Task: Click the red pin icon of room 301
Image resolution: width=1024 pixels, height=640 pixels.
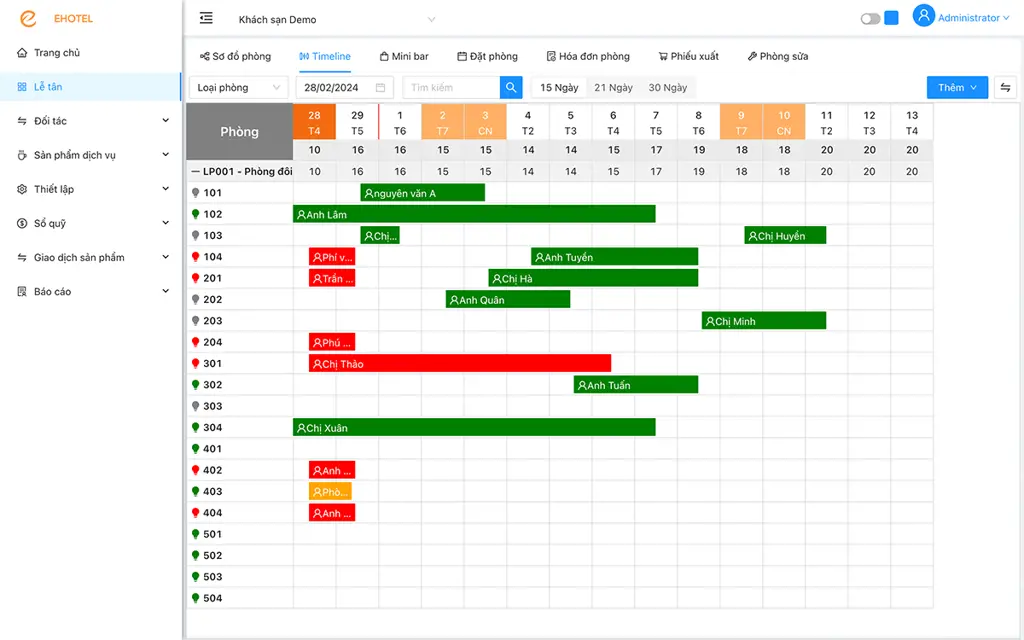Action: (195, 363)
